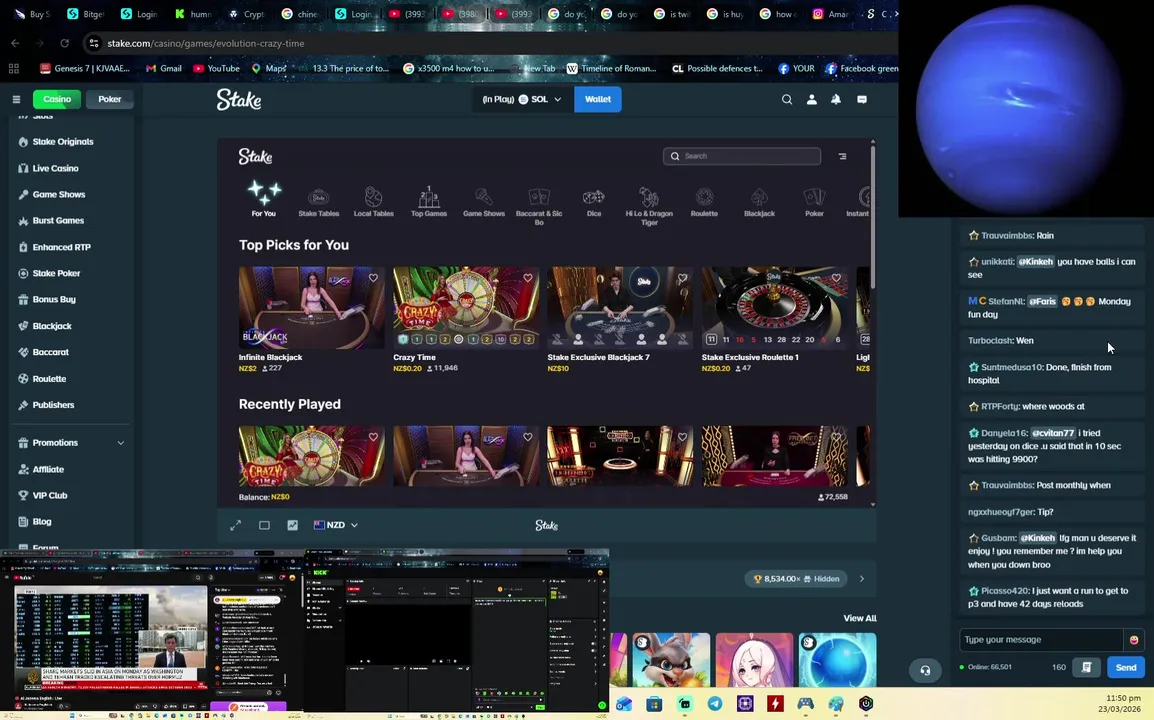Click the game lobby vertical scrollbar

[x=873, y=217]
